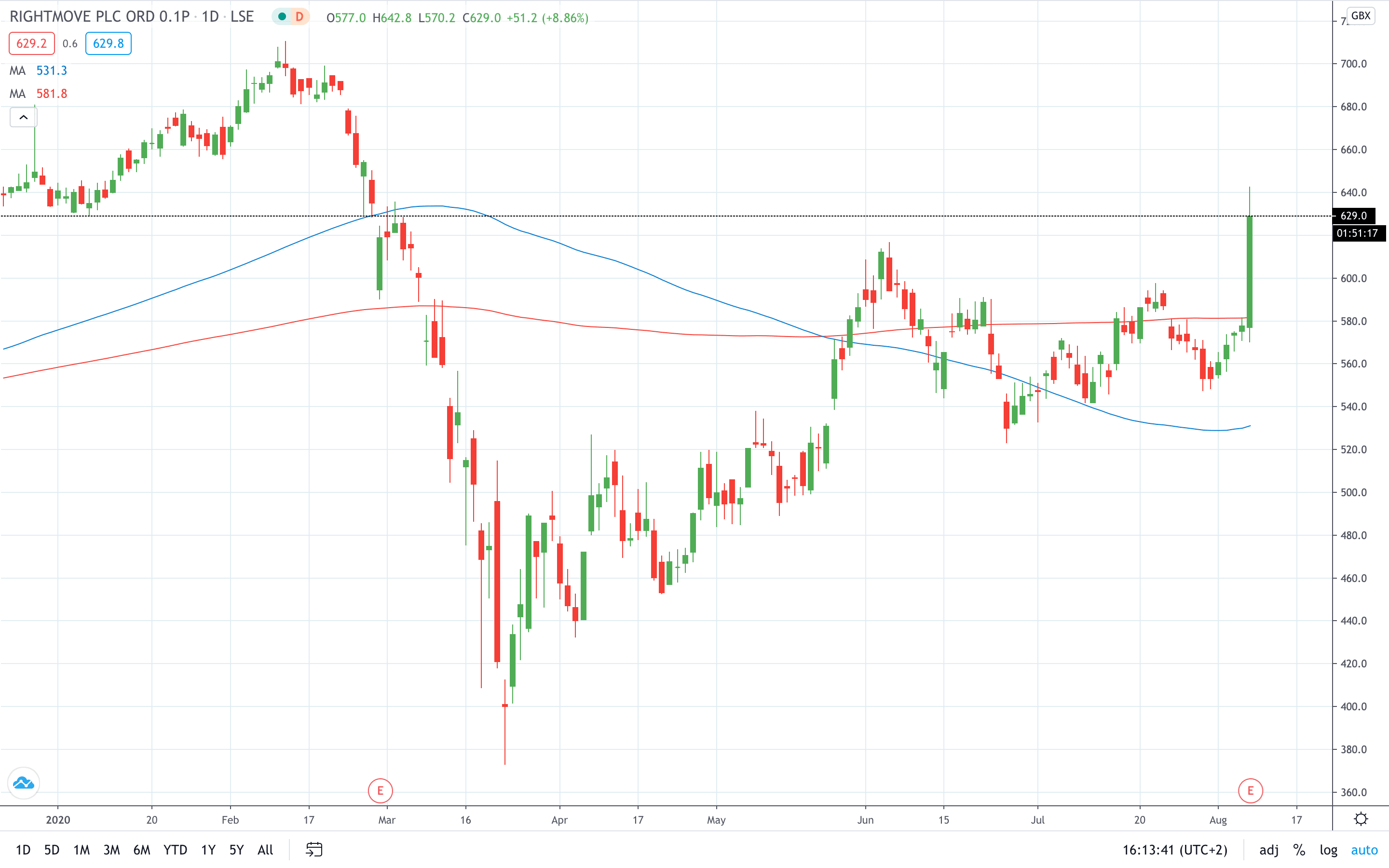
Task: Click the 500.0 price axis label
Action: [1353, 492]
